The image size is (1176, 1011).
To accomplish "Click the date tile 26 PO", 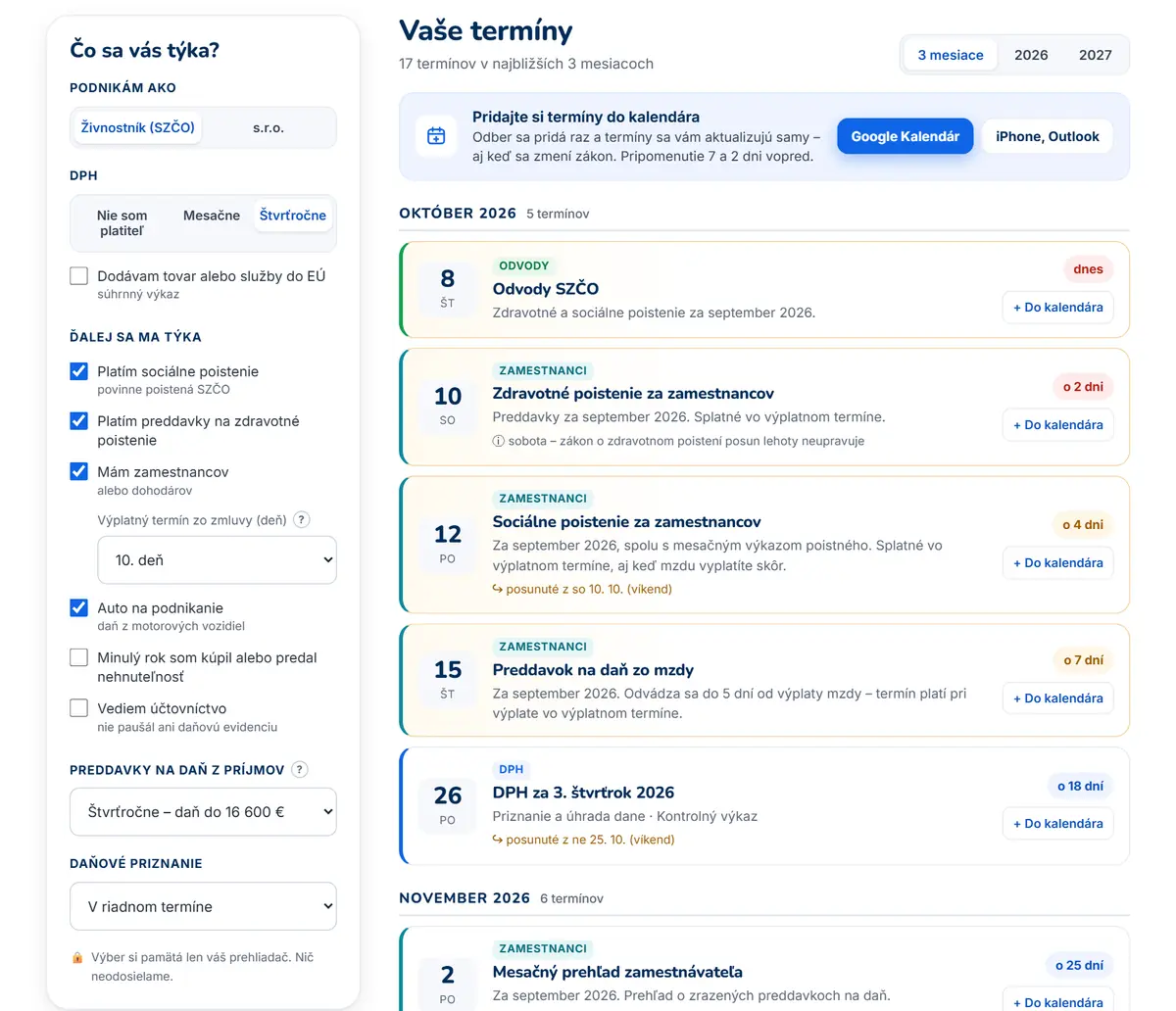I will [448, 805].
